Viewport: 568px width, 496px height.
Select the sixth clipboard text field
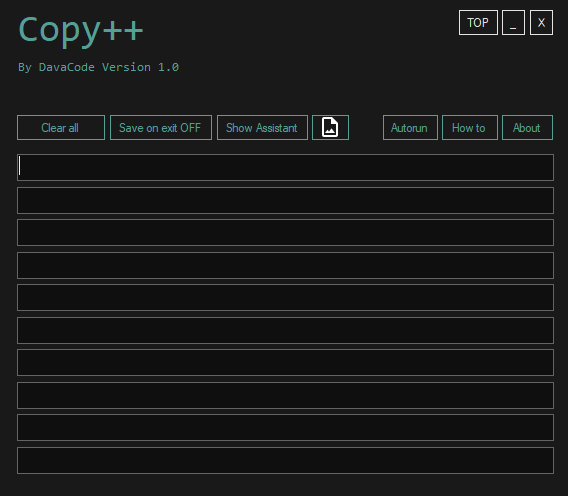285,330
